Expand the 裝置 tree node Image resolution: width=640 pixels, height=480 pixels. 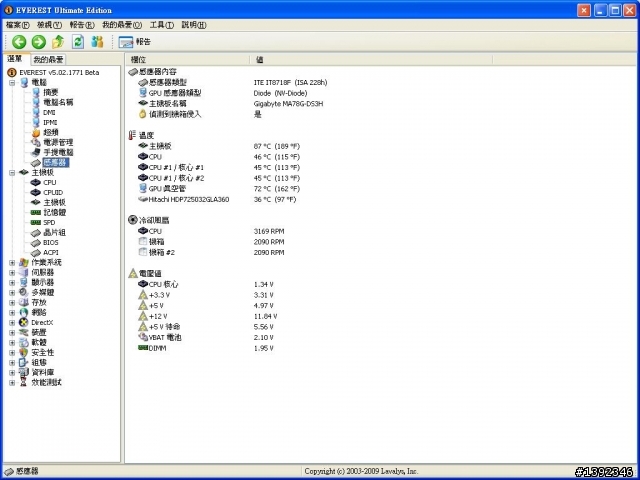(x=12, y=333)
